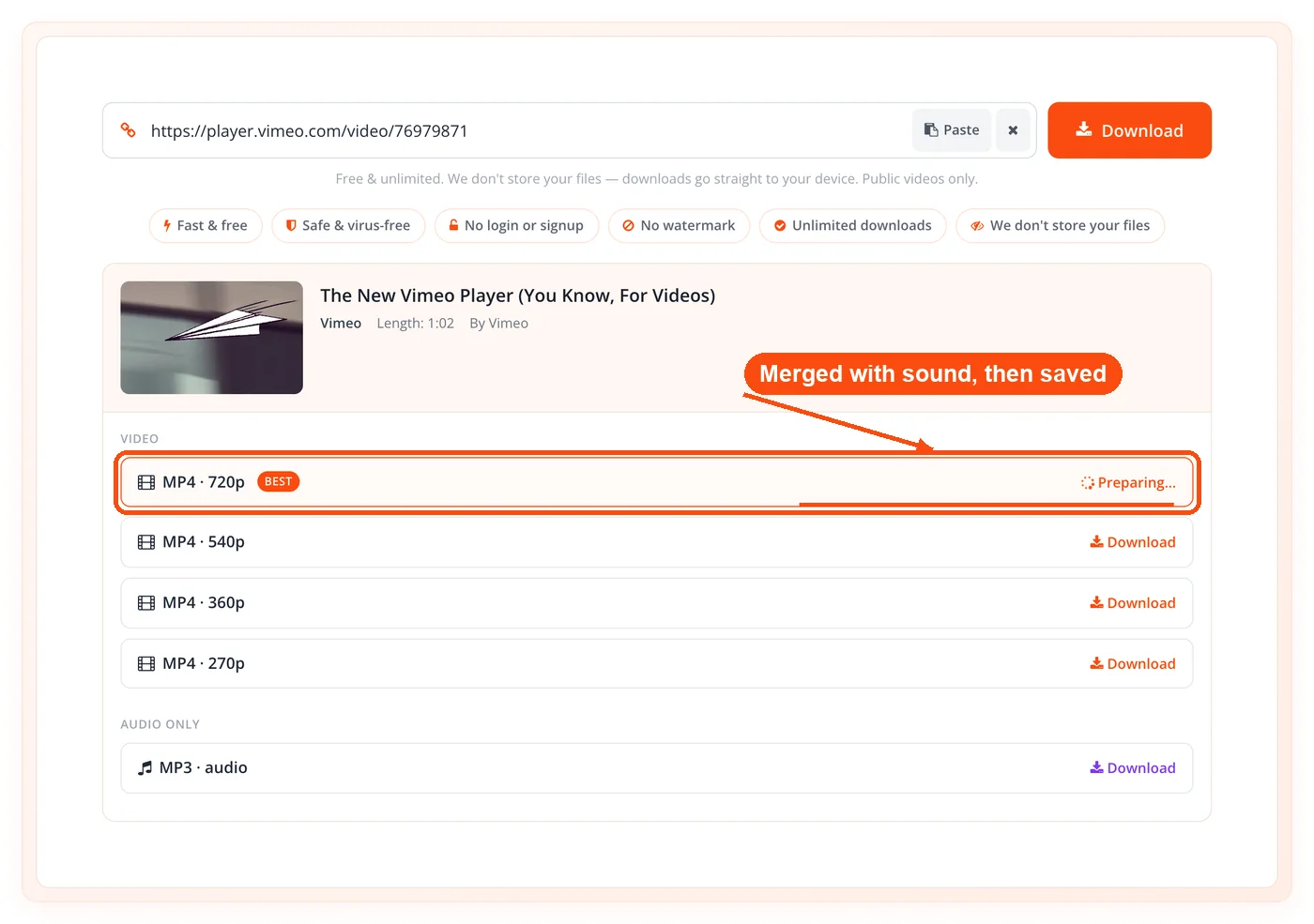Select the 'MP4 · 270p' label
Screen dimensions: 1314x924
(204, 664)
